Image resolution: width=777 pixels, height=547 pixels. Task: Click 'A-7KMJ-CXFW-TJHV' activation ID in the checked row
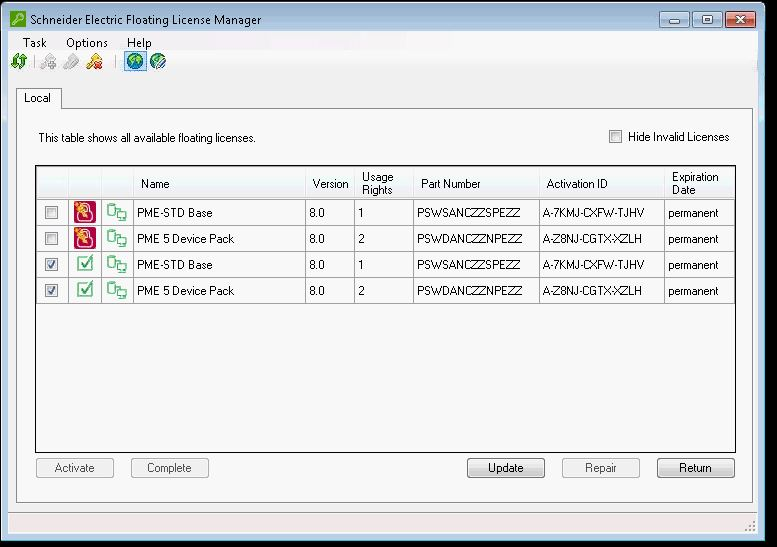pos(594,265)
